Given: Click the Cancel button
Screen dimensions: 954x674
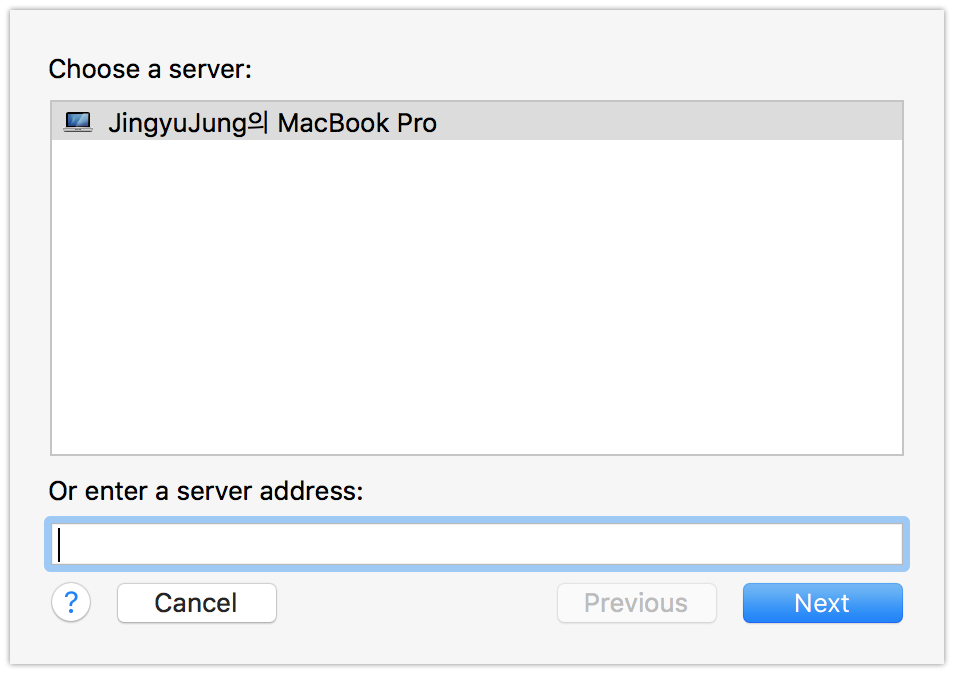Looking at the screenshot, I should [197, 603].
